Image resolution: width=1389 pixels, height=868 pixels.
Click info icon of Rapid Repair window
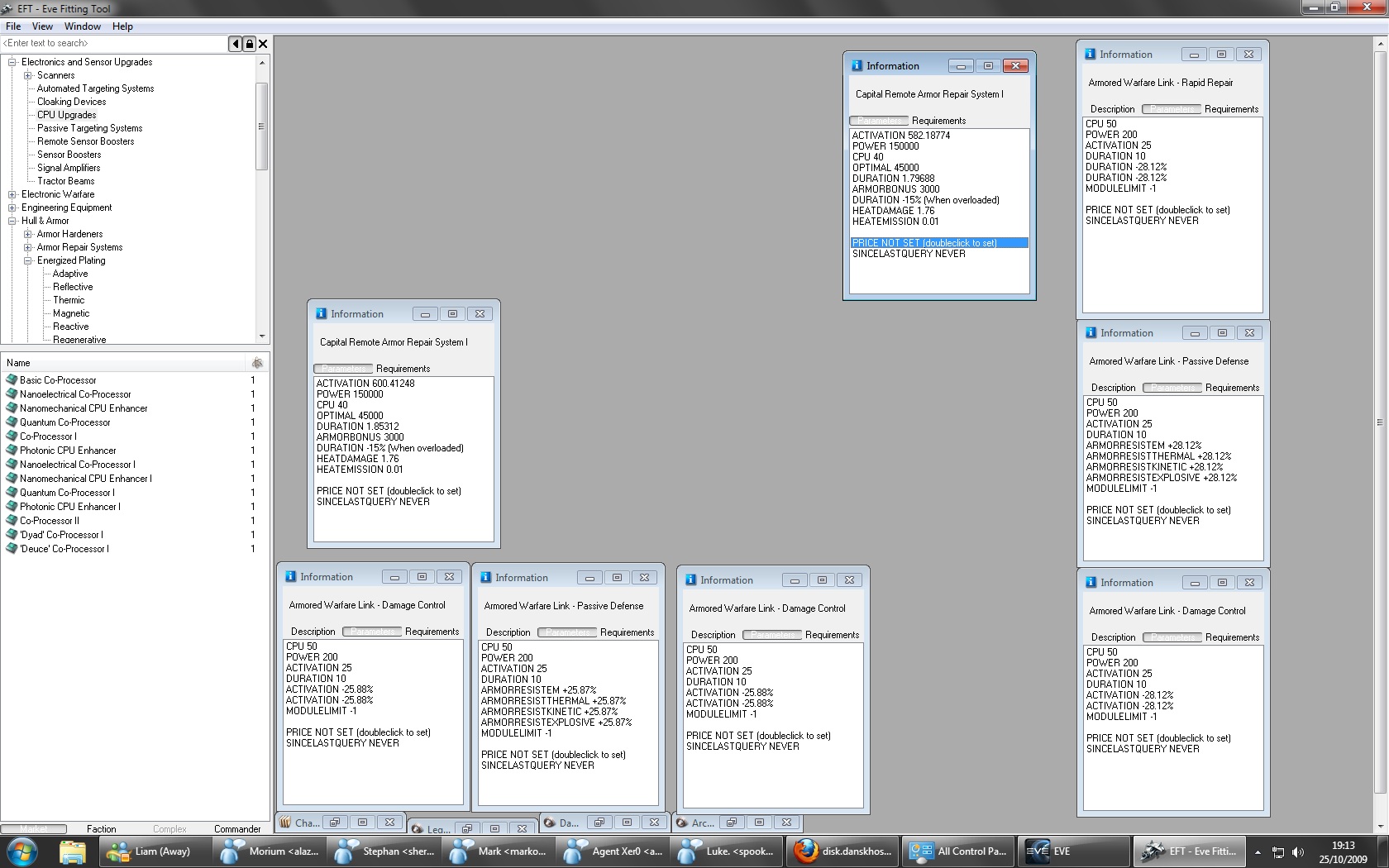click(1091, 55)
